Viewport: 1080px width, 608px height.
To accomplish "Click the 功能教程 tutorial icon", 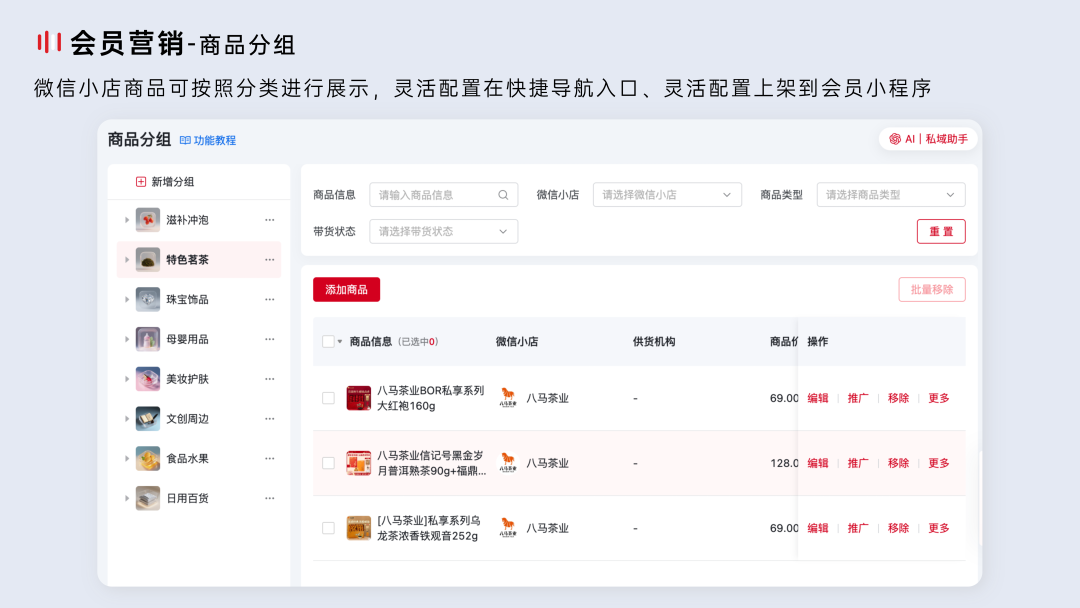I will (x=187, y=140).
